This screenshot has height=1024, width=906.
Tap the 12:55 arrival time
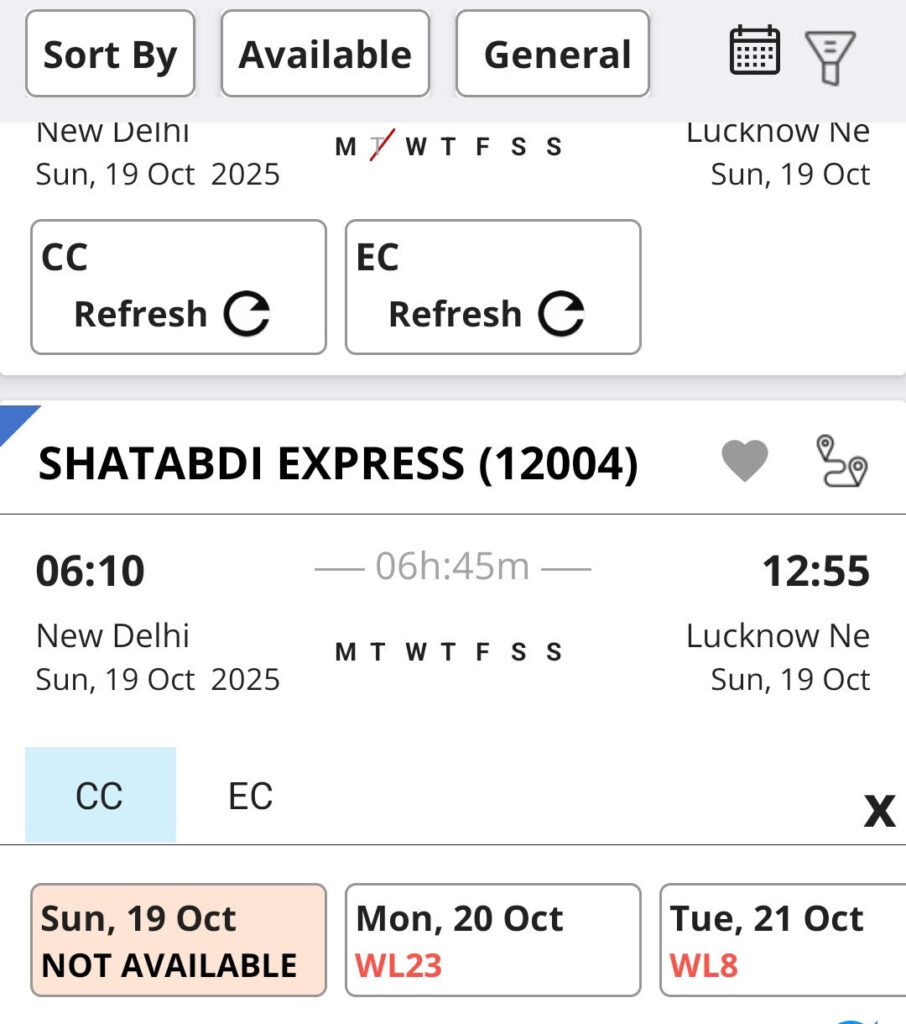coord(815,571)
